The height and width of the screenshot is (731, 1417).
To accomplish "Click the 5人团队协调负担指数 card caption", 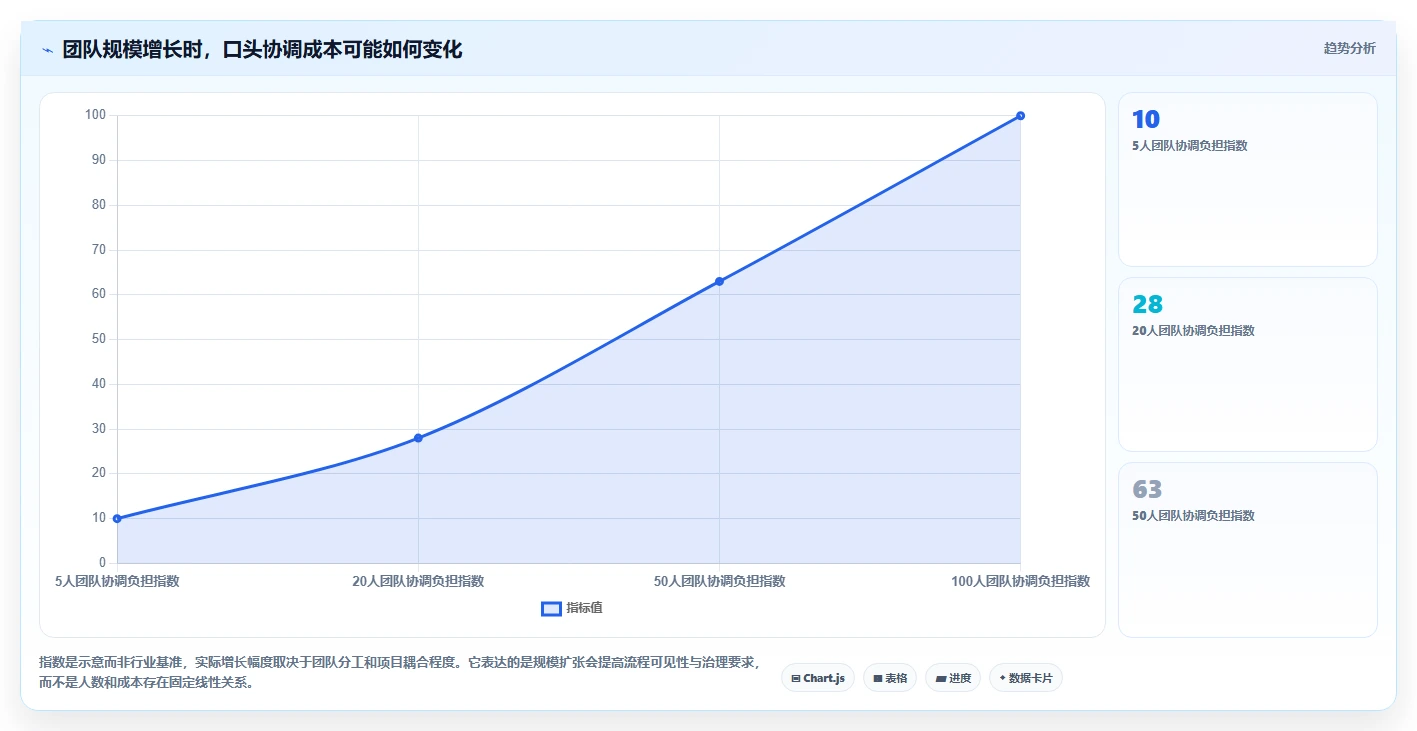I will 1190,146.
